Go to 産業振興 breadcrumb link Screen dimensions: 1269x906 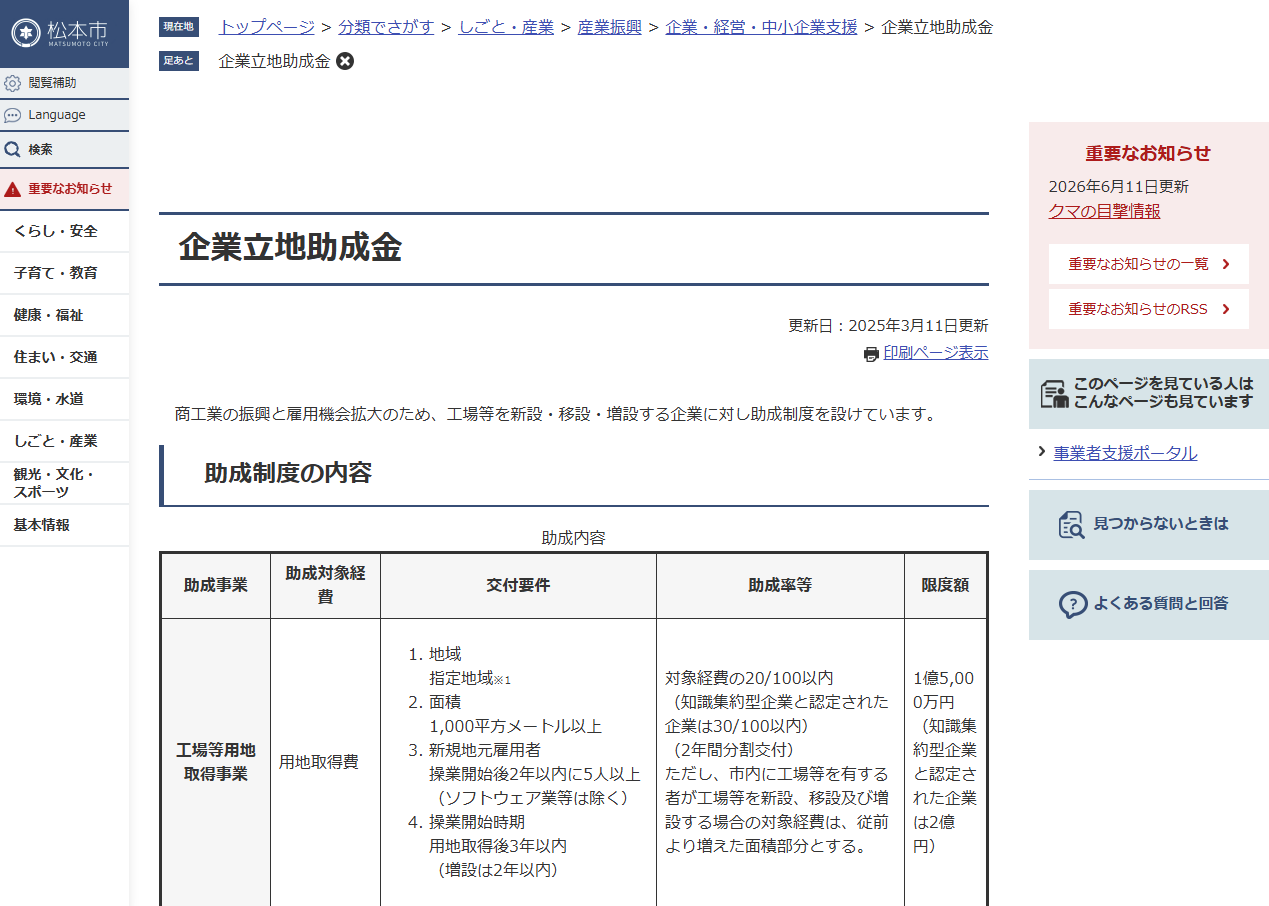609,27
